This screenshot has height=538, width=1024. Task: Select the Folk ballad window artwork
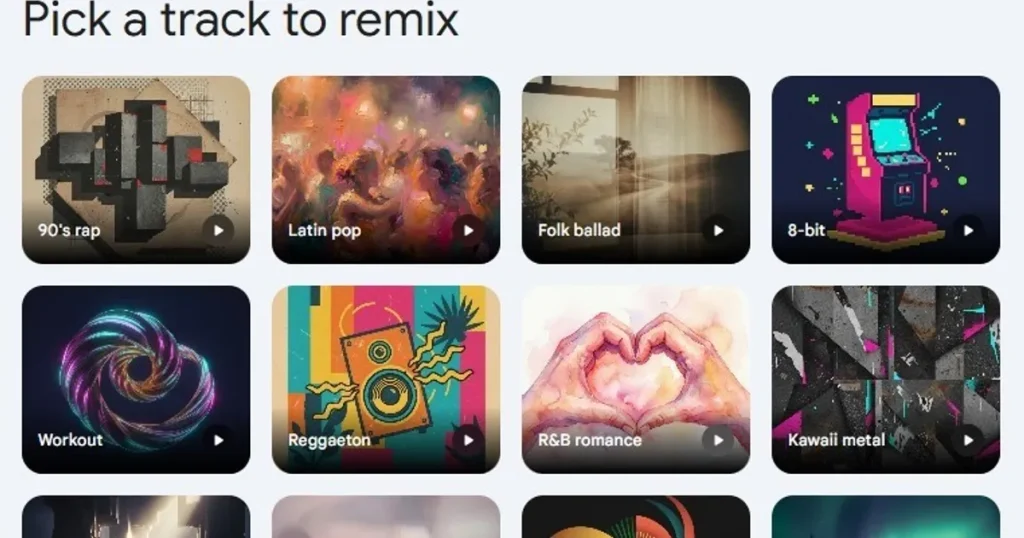pos(636,170)
